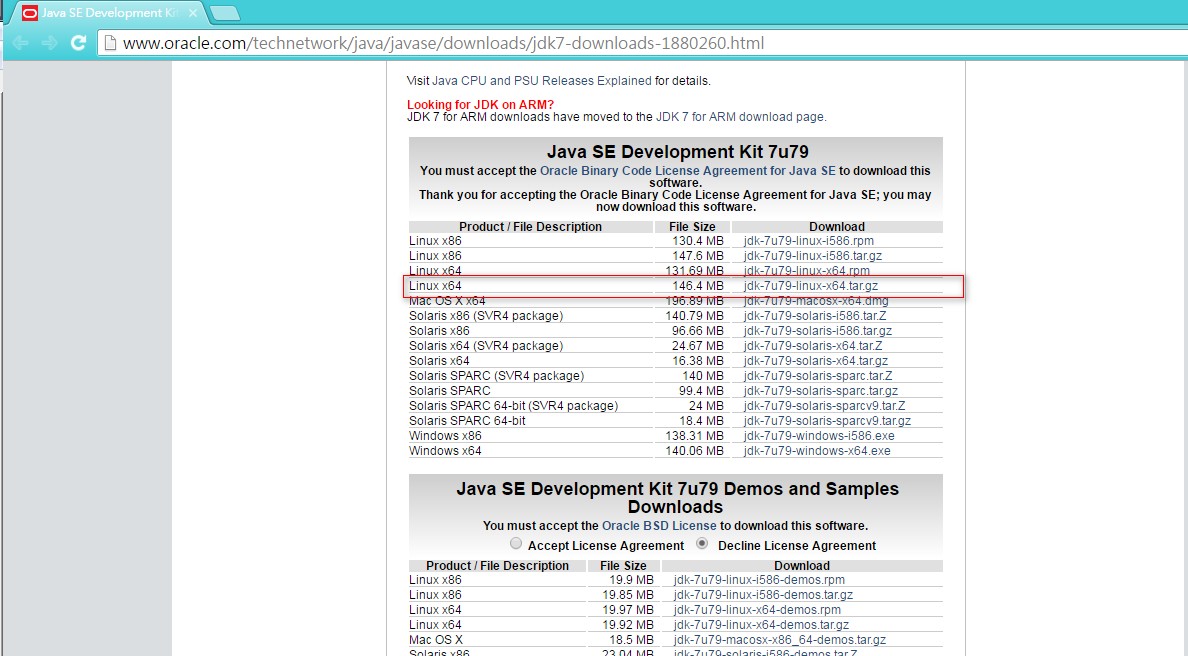Download jdk-7u79-macosx-x86_64-demos.tar.gz
This screenshot has height=656, width=1188.
pos(780,640)
